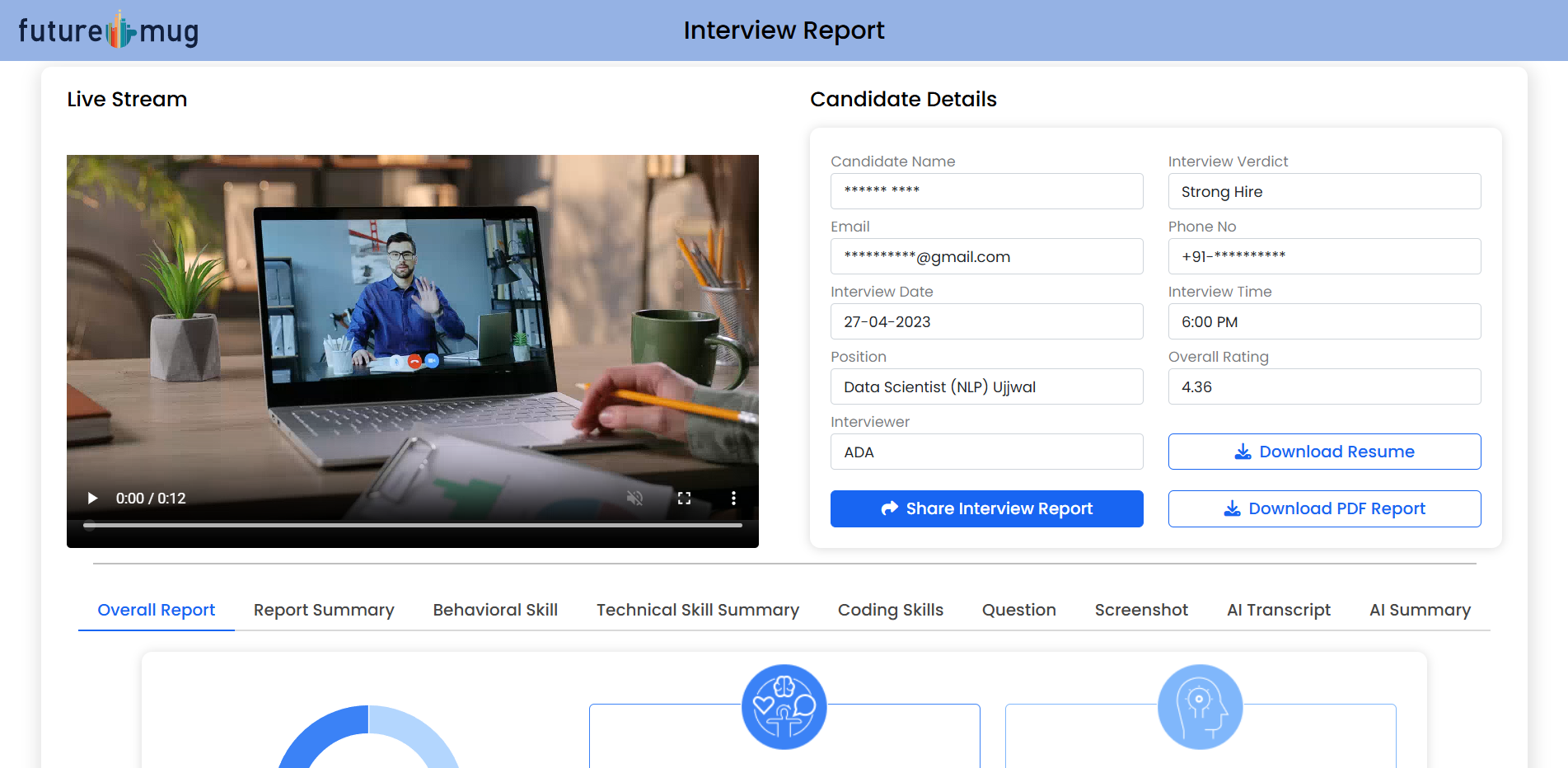1568x768 pixels.
Task: Click the Interview Report heading
Action: (784, 30)
